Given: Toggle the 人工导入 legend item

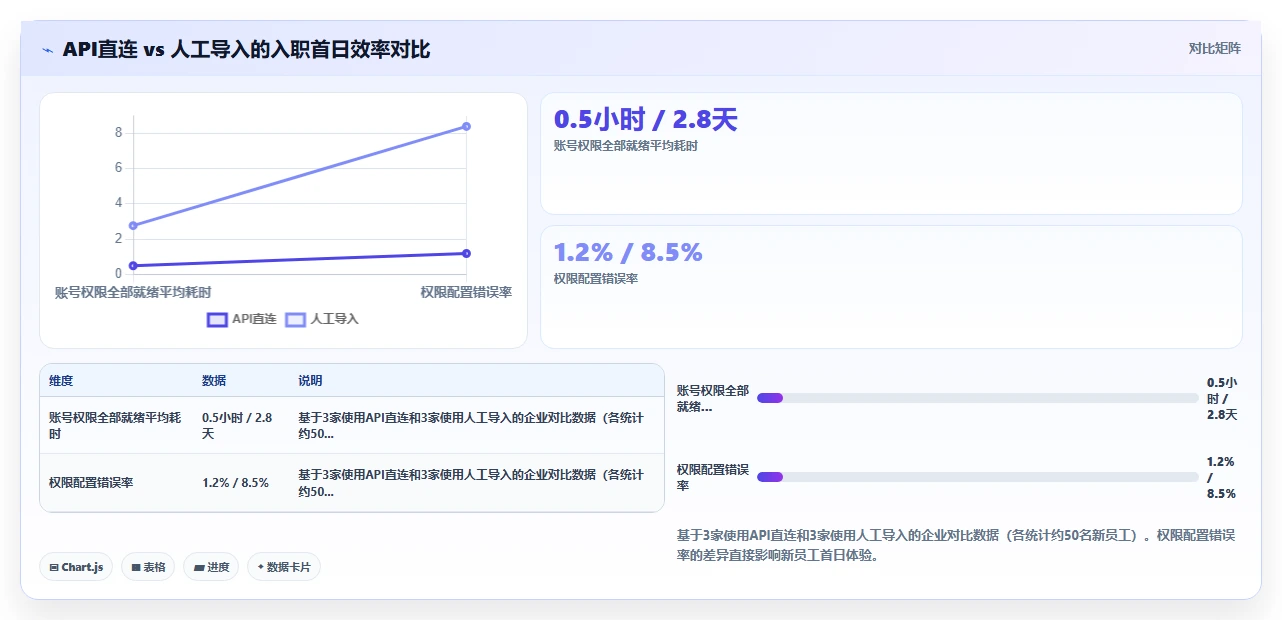Looking at the screenshot, I should [x=322, y=319].
